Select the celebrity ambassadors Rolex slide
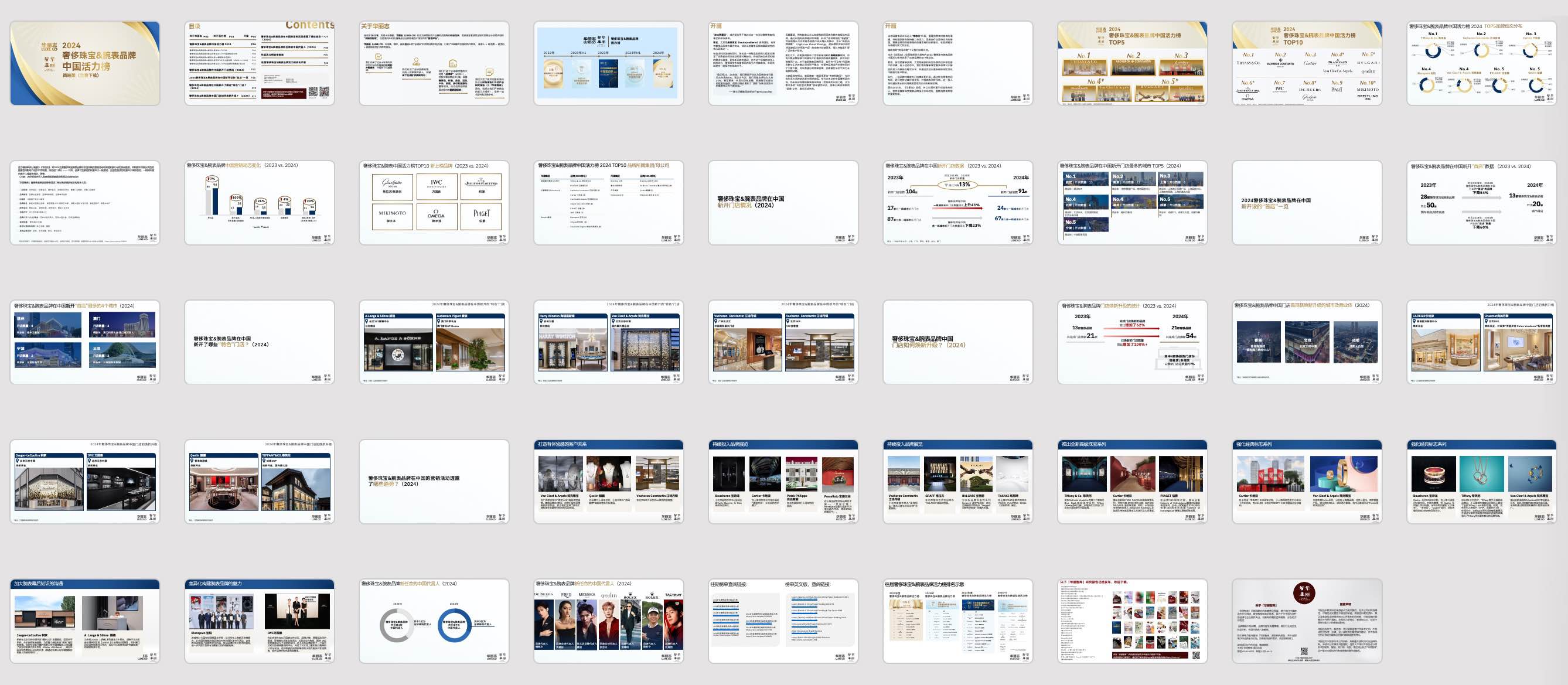Image resolution: width=1568 pixels, height=685 pixels. tap(609, 621)
